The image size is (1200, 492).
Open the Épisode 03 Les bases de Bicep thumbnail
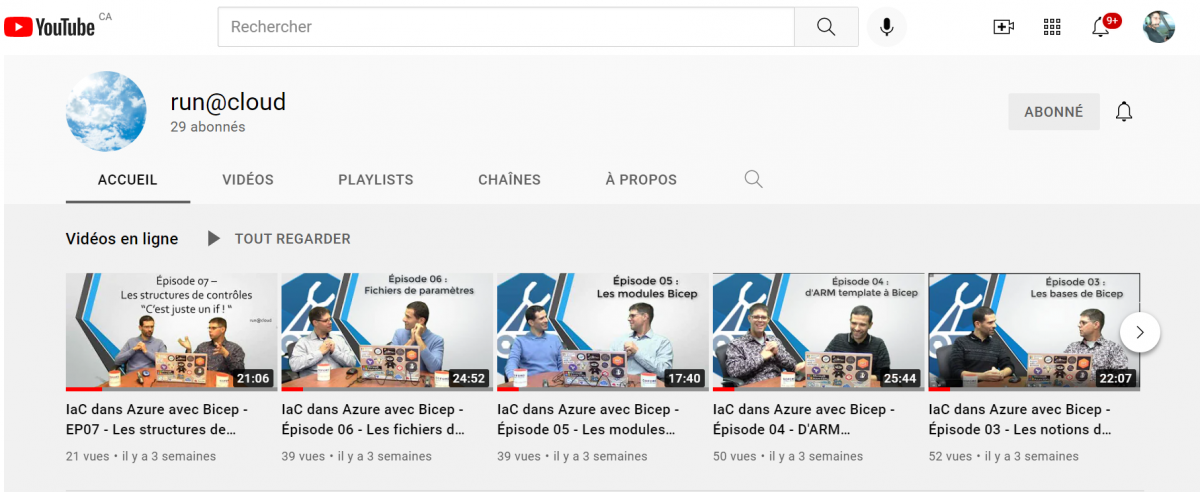[x=1034, y=332]
